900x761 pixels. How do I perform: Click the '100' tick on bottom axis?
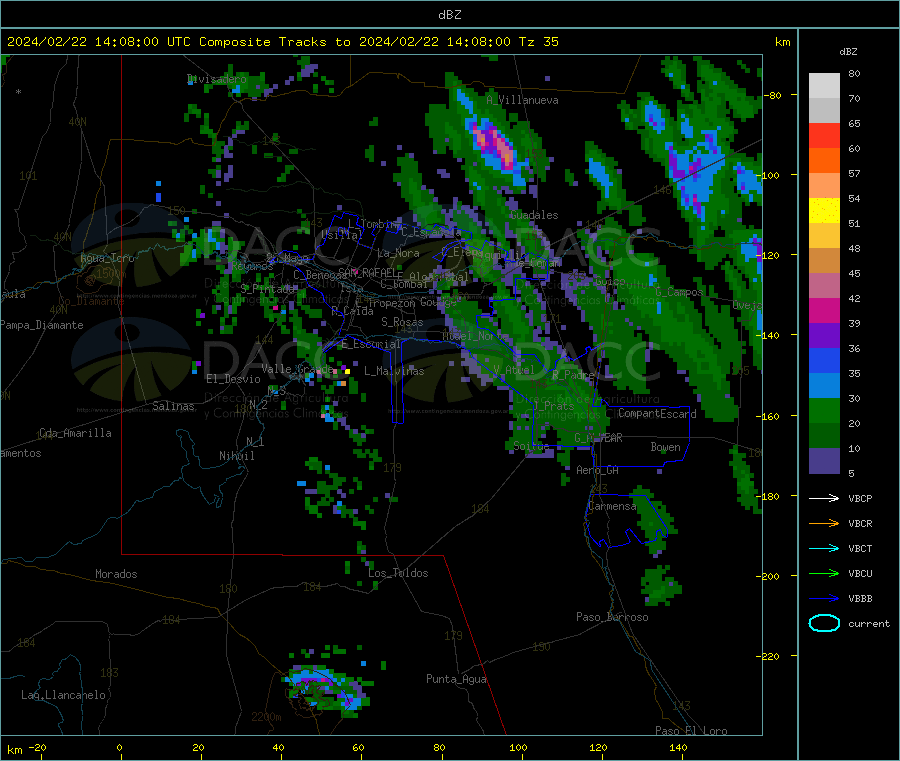[518, 747]
